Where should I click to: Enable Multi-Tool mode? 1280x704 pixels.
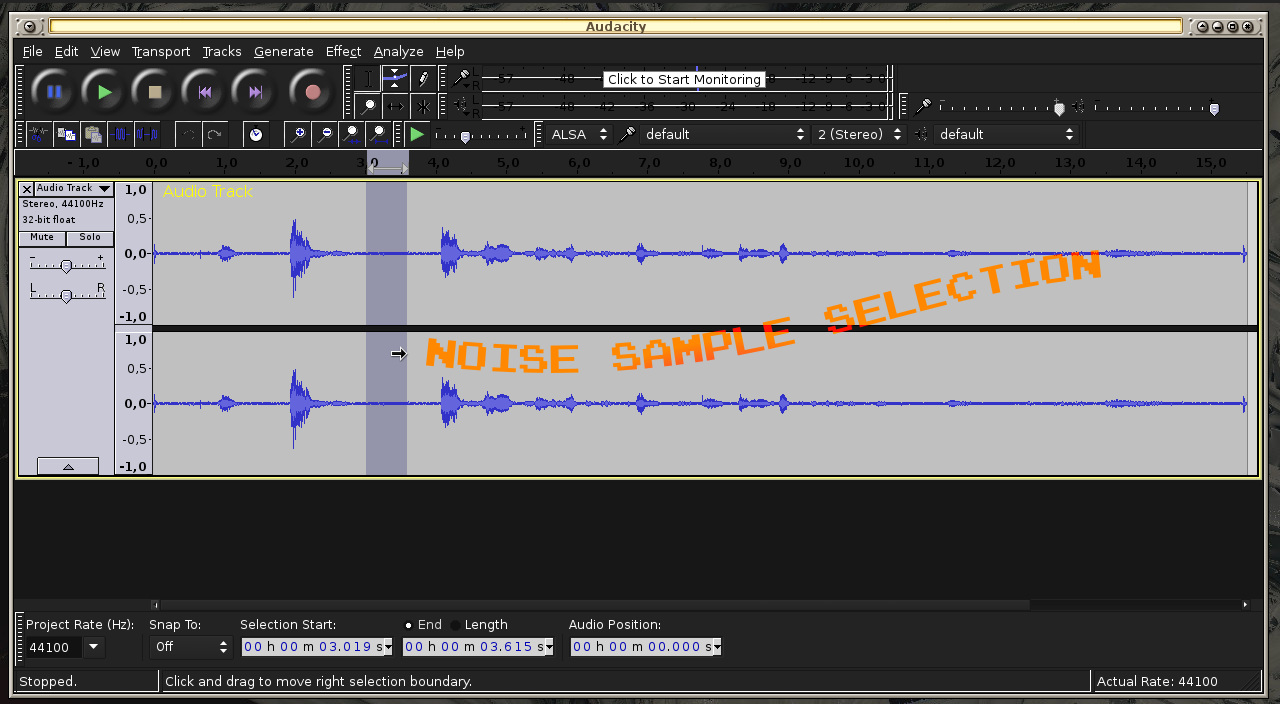421,105
